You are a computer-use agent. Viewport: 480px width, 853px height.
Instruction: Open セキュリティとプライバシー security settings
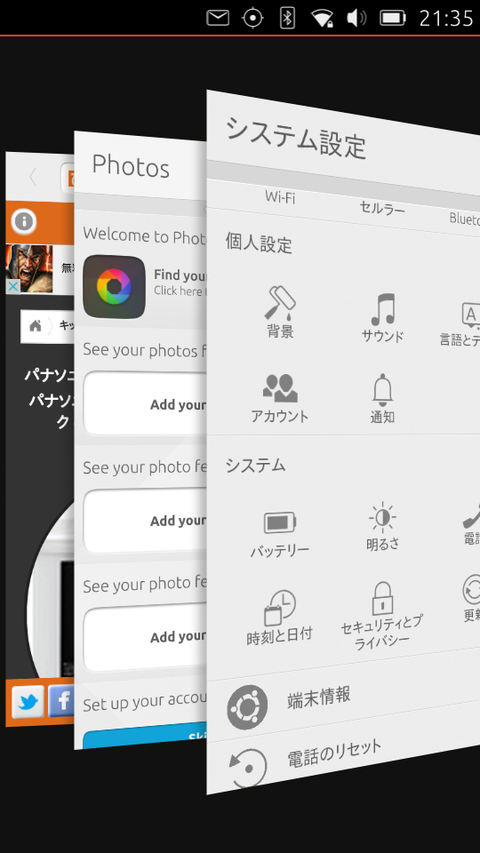(x=382, y=615)
